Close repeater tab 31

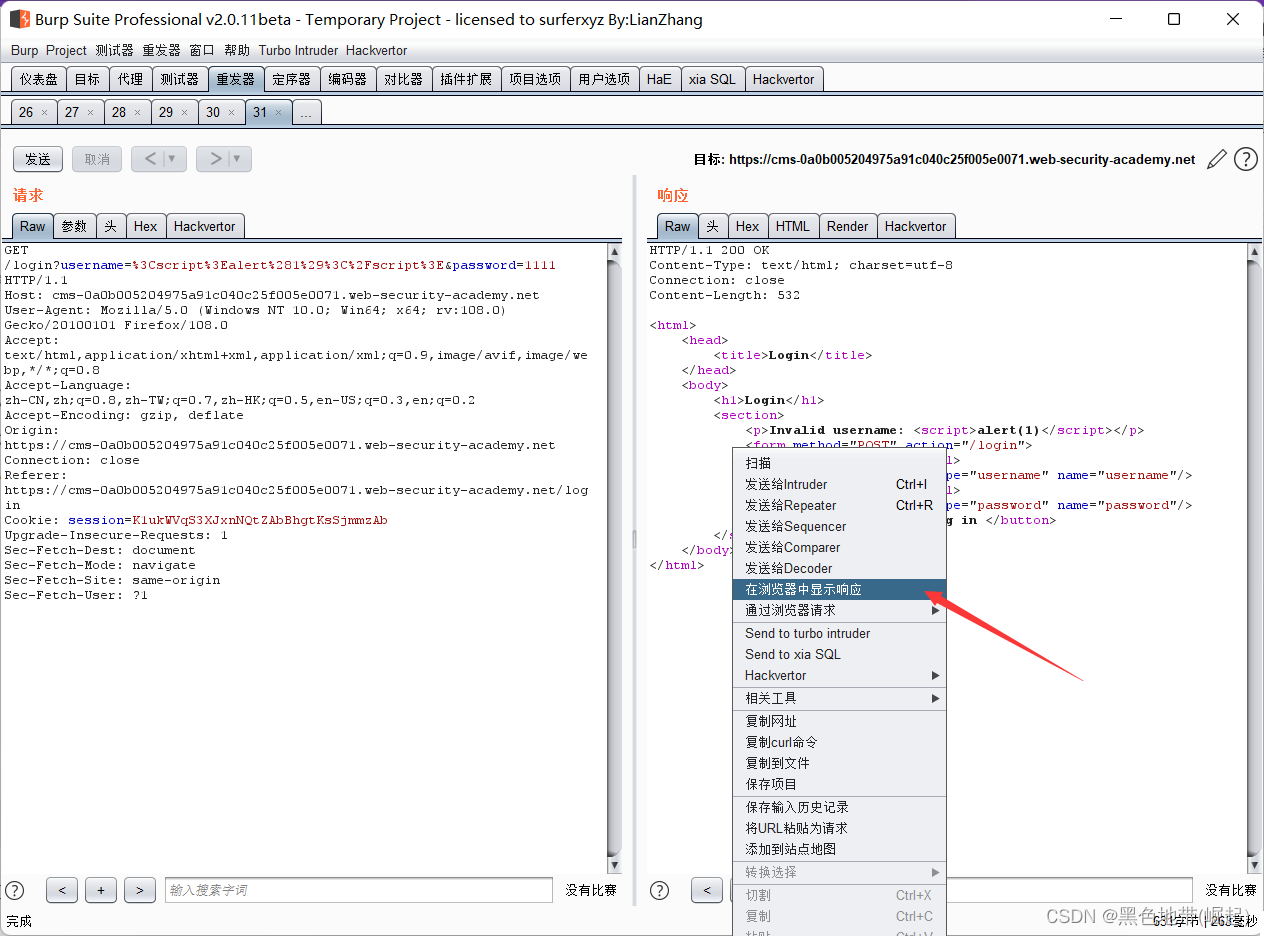279,113
